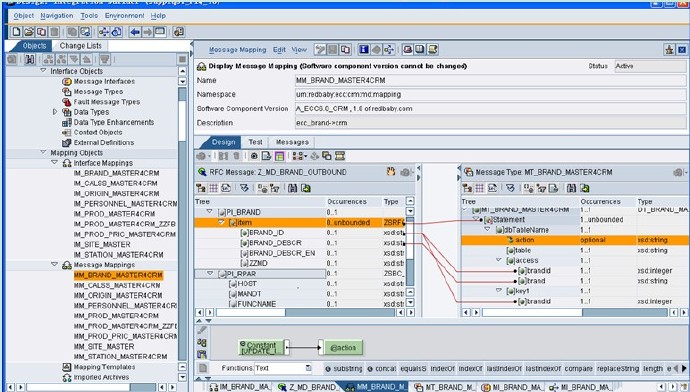690x392 pixels.
Task: Click the tree view icon under Message Type
Action: tap(467, 188)
